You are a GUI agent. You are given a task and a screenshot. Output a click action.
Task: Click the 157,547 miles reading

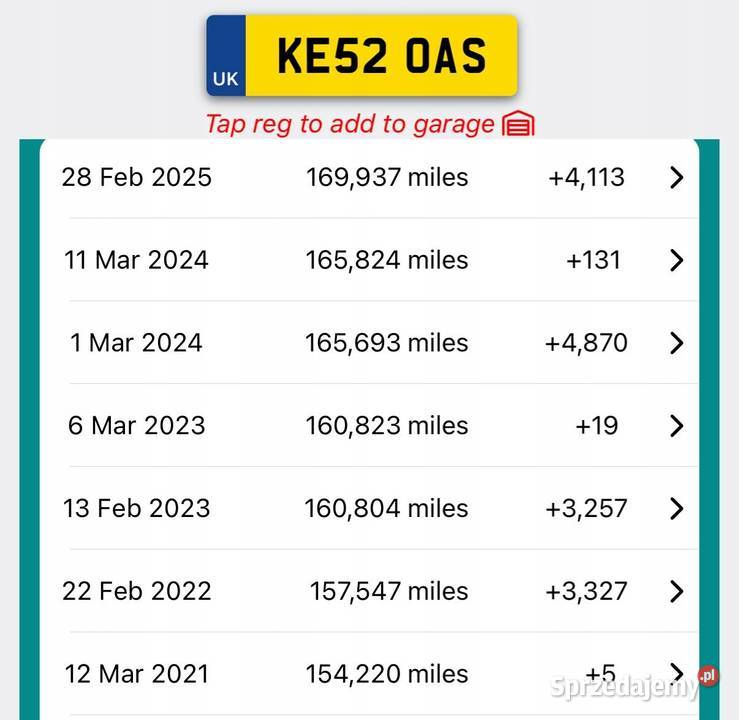click(389, 591)
